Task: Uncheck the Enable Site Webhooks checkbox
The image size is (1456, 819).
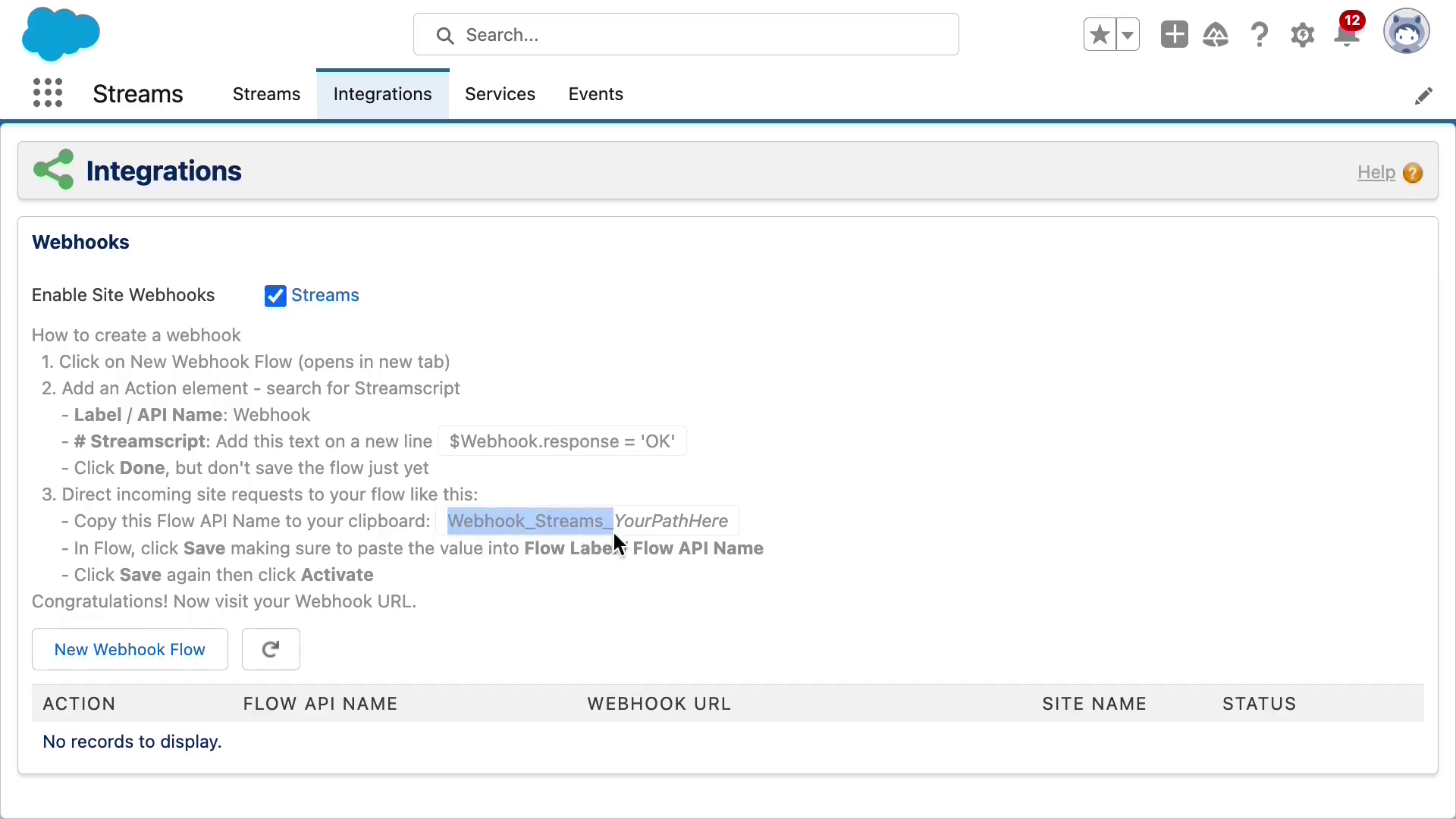Action: 275,296
